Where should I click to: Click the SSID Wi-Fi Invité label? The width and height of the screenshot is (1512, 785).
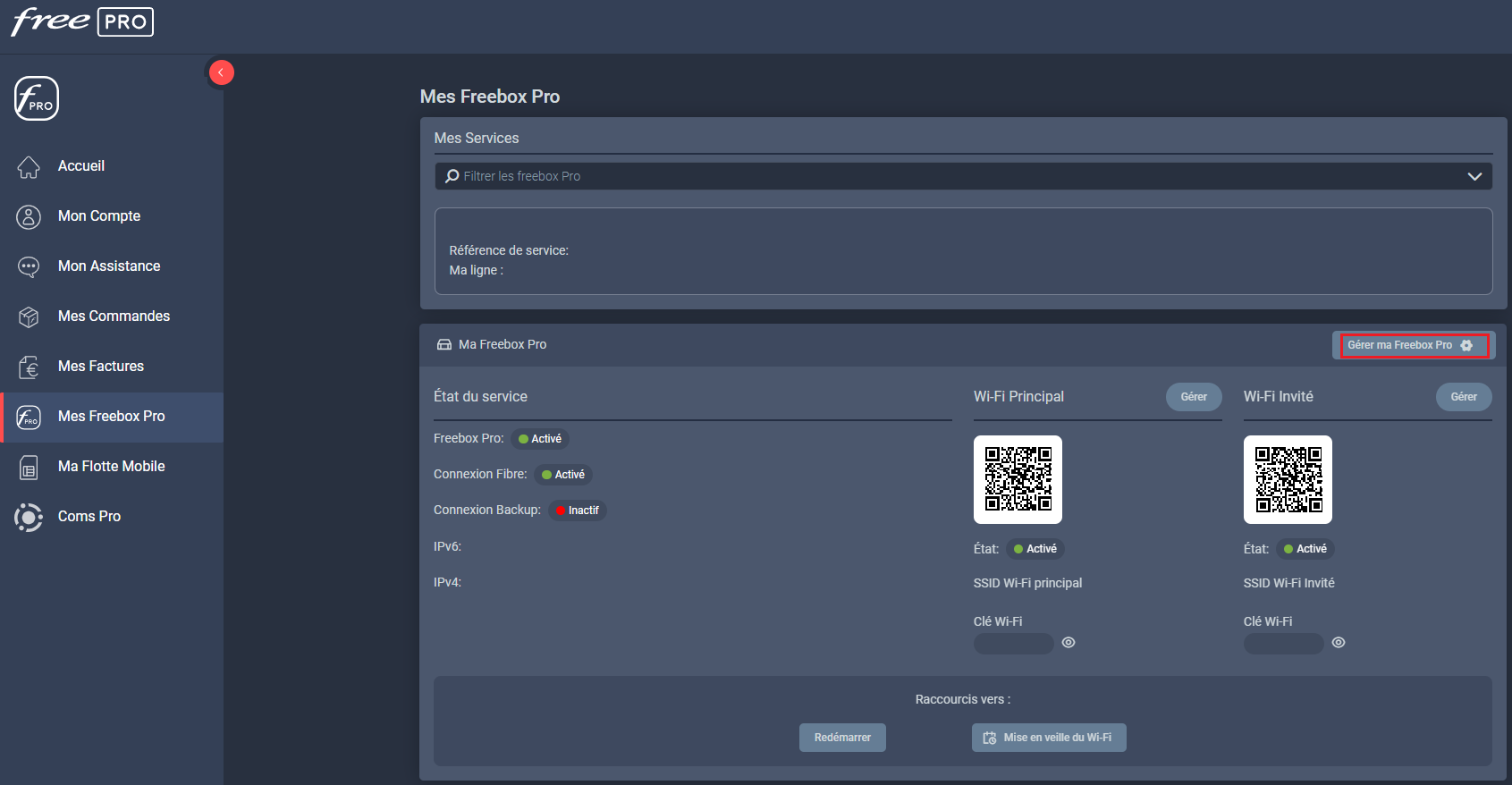[x=1289, y=583]
